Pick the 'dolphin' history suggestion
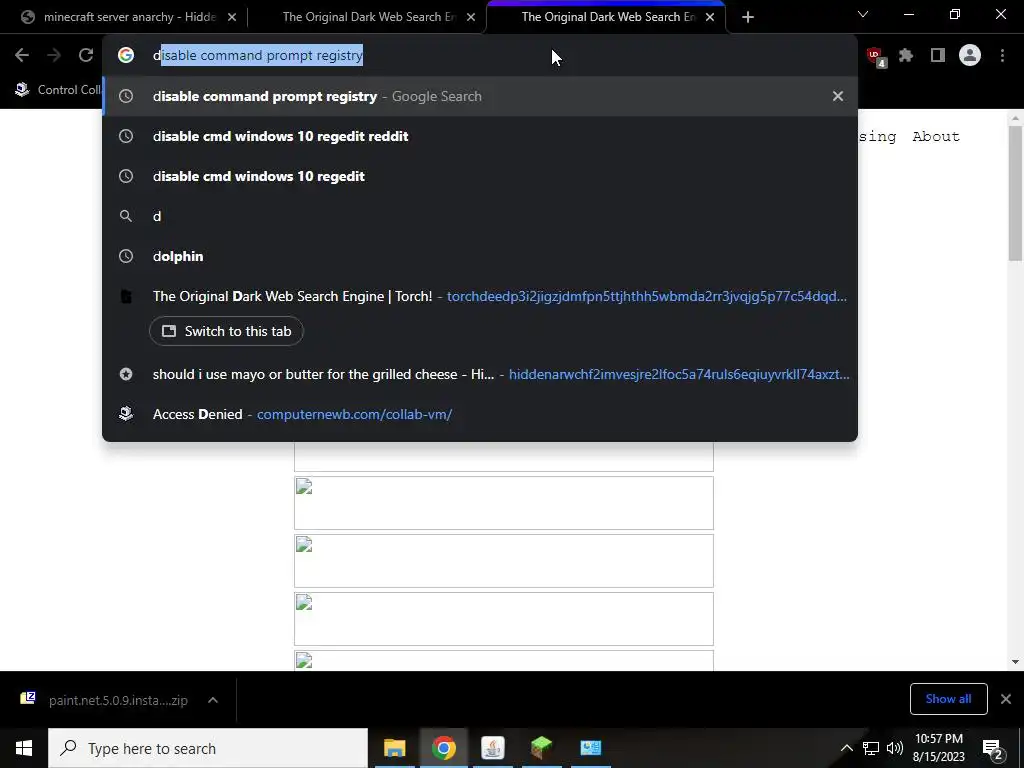Viewport: 1024px width, 768px height. click(480, 256)
